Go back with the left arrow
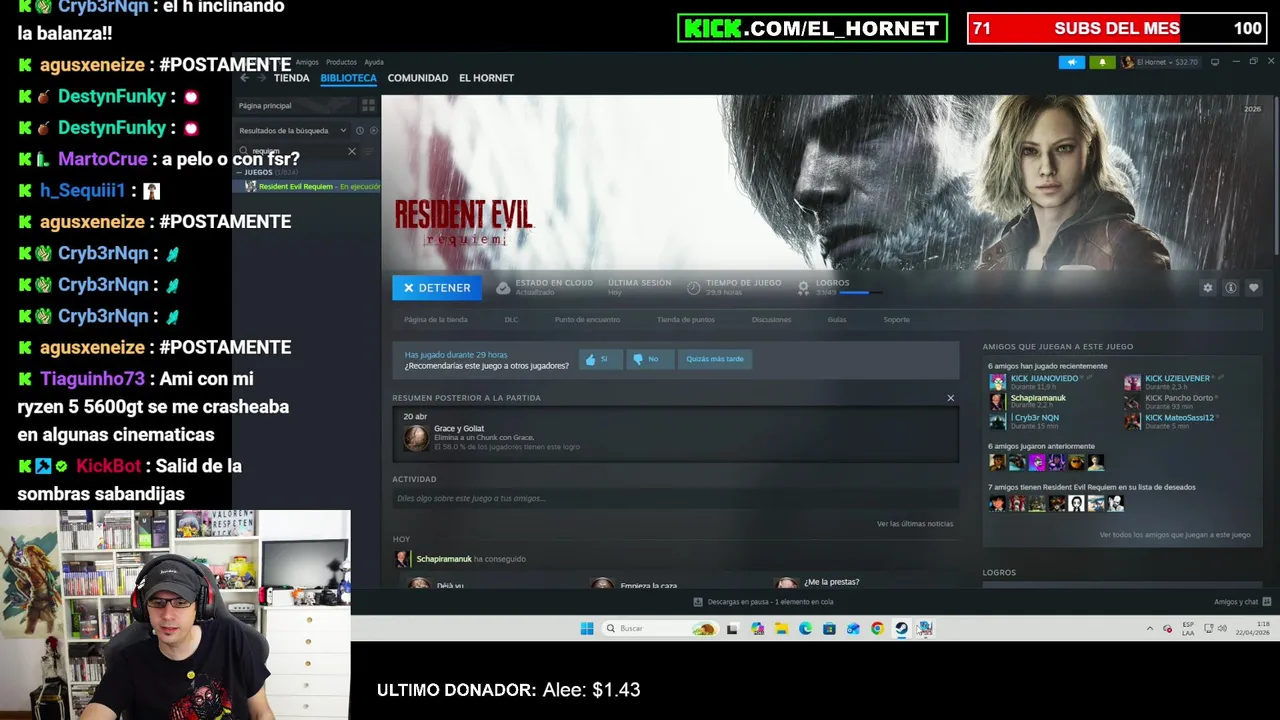1280x720 pixels. point(245,78)
